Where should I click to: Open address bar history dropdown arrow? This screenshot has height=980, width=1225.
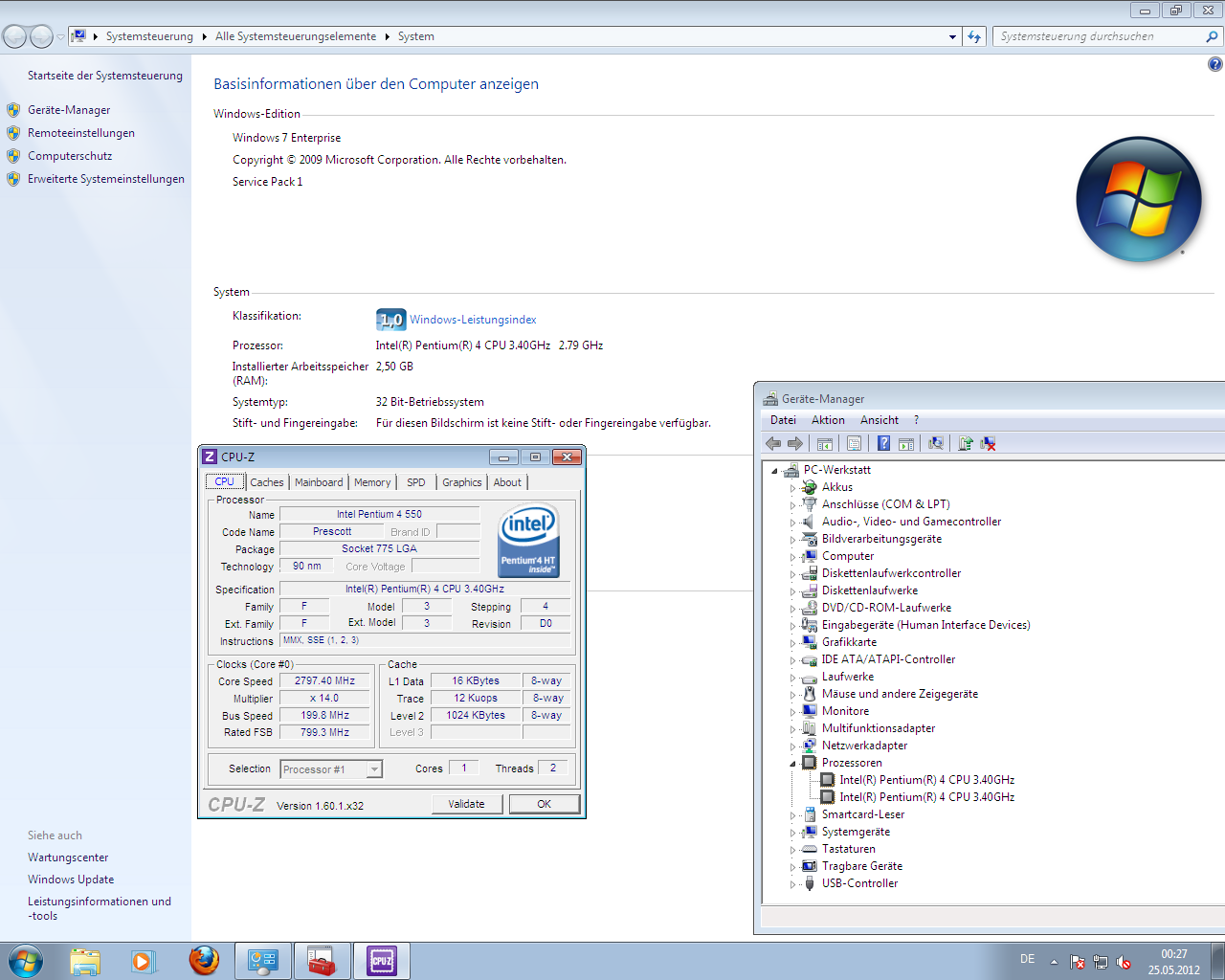pos(952,36)
